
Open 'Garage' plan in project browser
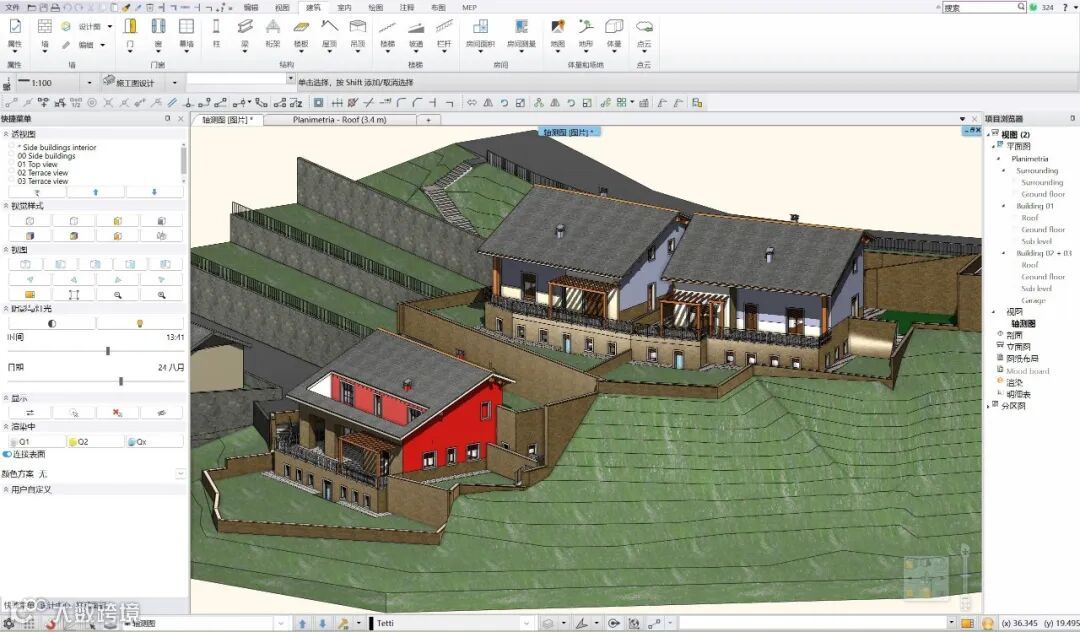point(1033,301)
